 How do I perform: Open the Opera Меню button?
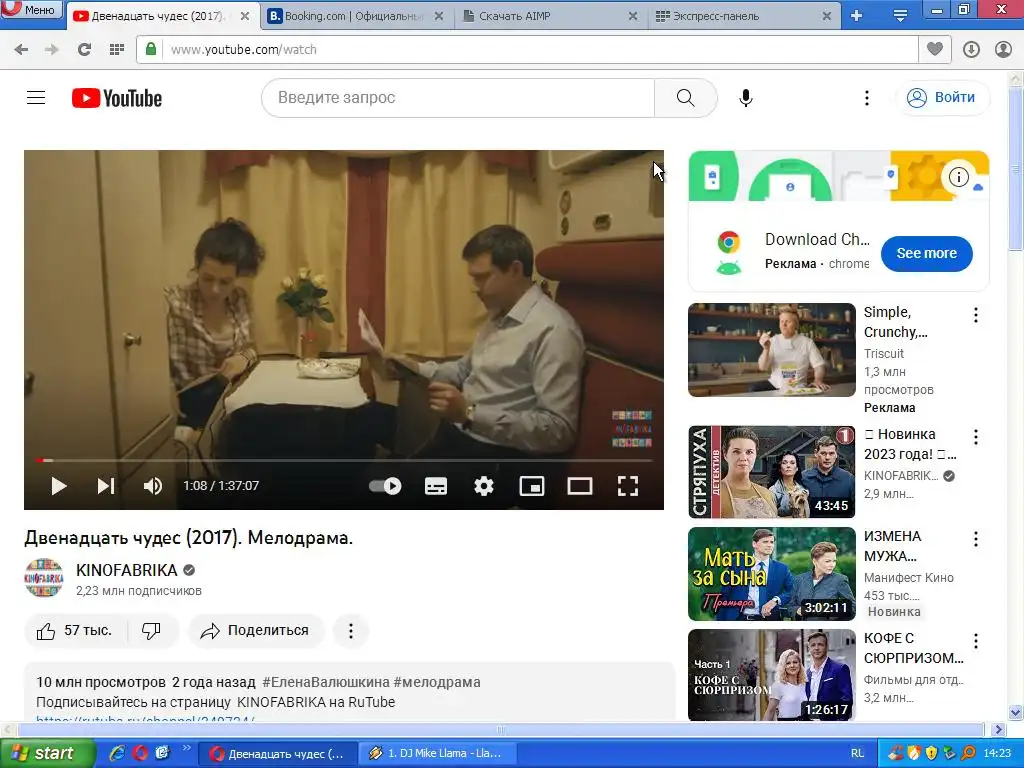pos(31,10)
